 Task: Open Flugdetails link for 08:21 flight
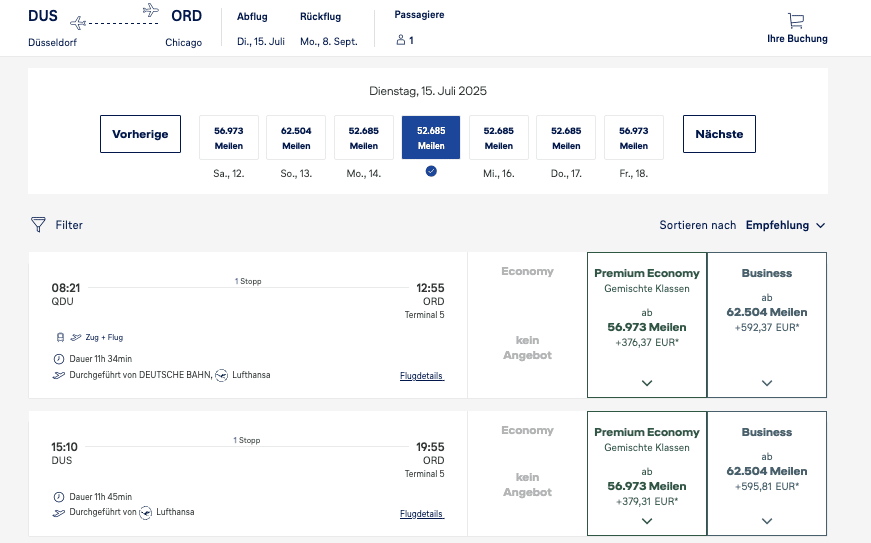[421, 376]
